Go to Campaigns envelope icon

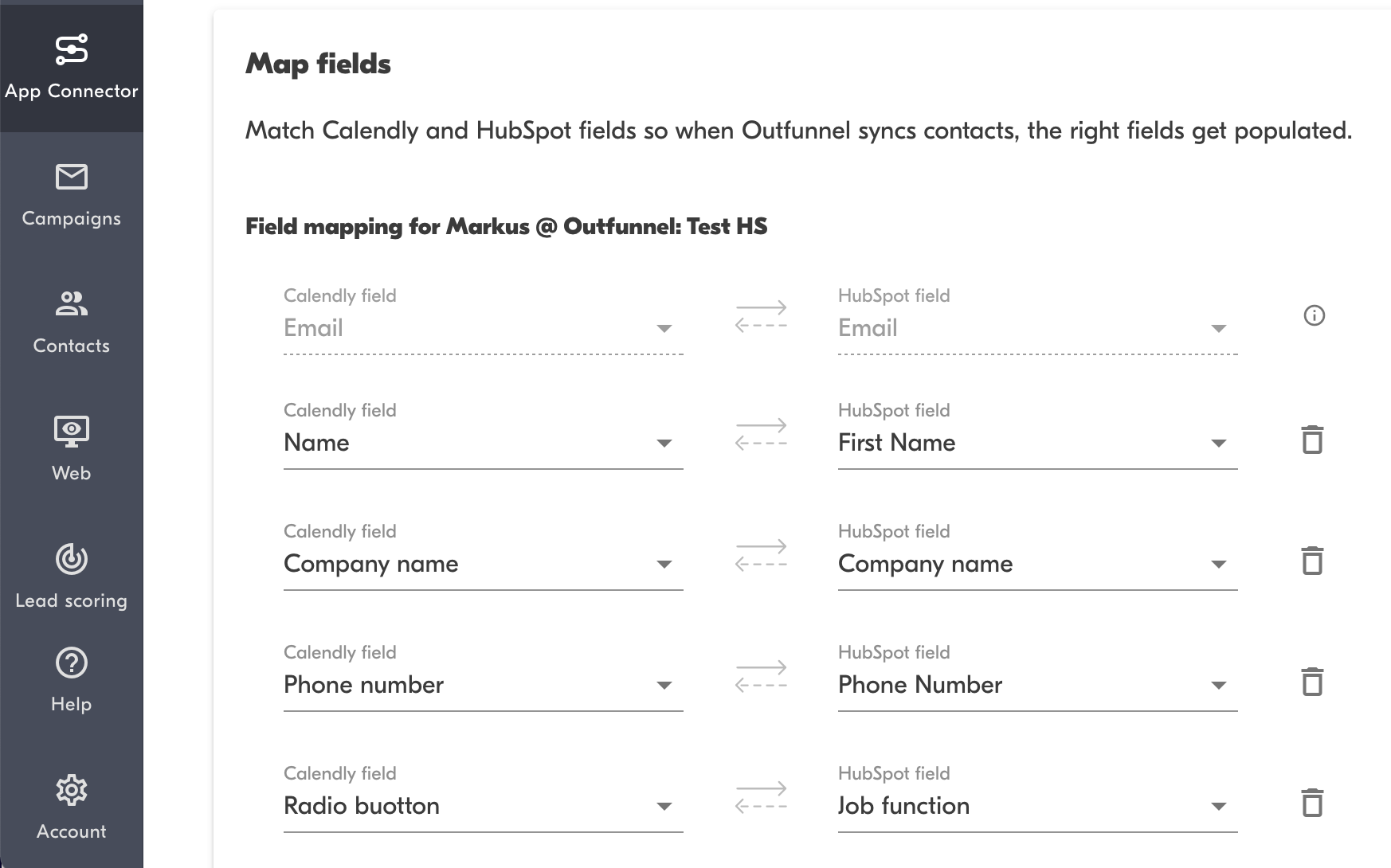tap(71, 177)
